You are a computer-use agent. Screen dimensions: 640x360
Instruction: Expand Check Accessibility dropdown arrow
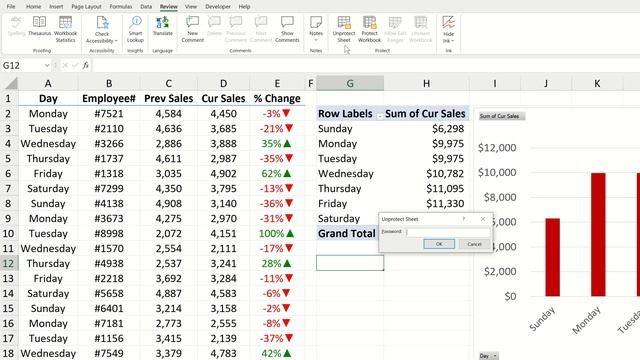[x=116, y=41]
